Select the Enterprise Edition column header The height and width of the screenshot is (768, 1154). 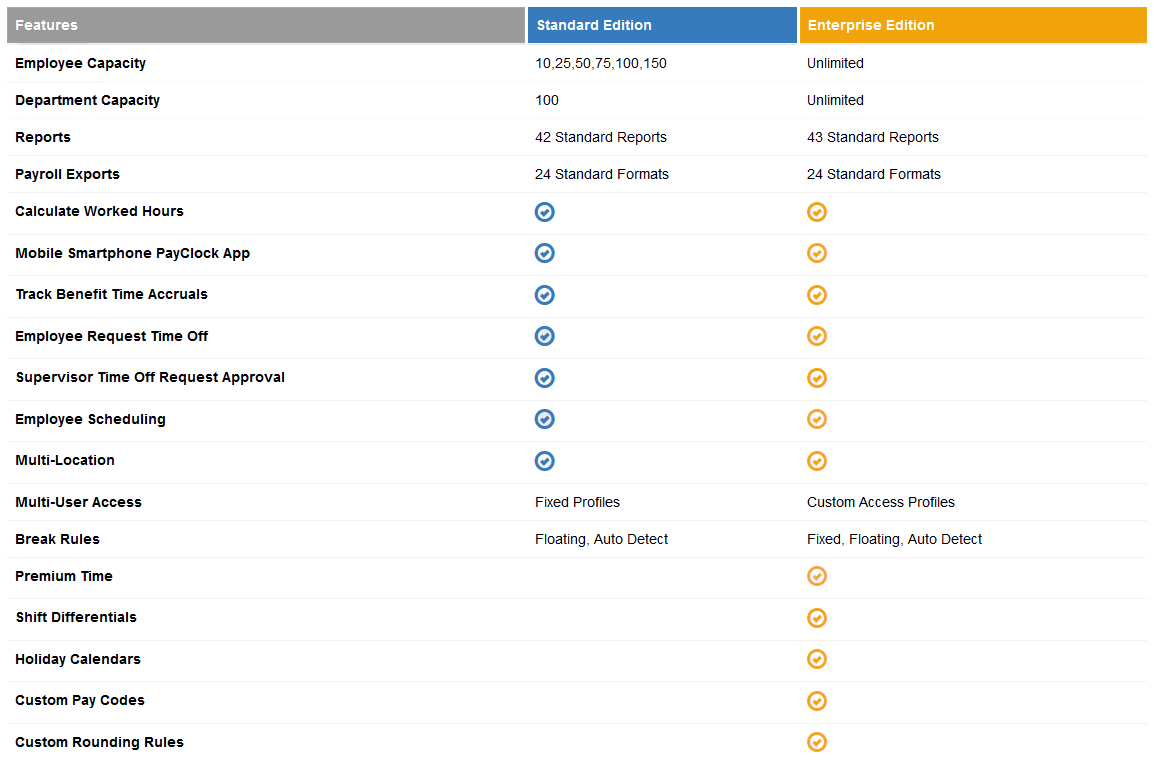pyautogui.click(x=973, y=25)
